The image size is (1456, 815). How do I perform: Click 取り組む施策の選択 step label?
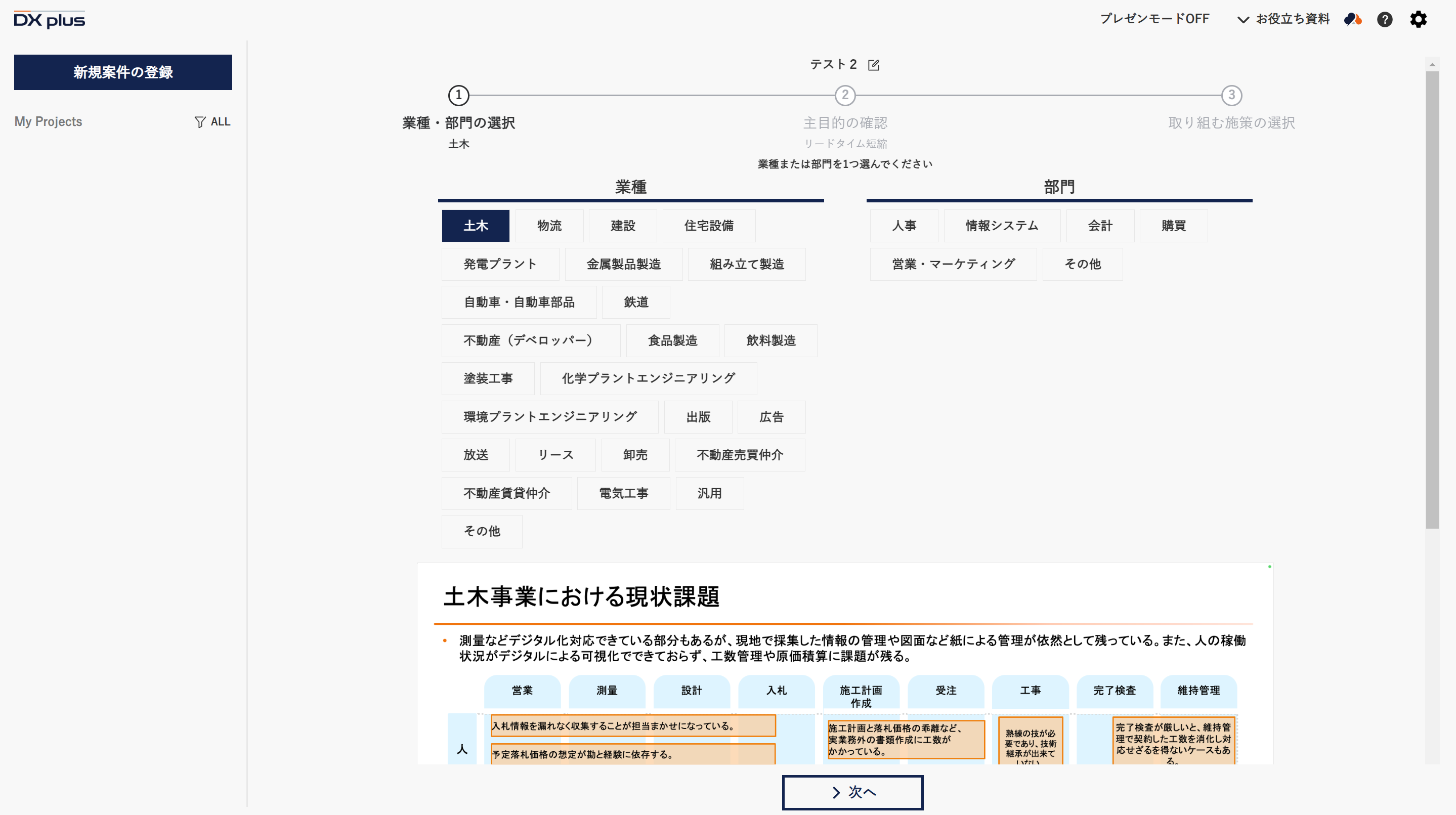(x=1231, y=123)
